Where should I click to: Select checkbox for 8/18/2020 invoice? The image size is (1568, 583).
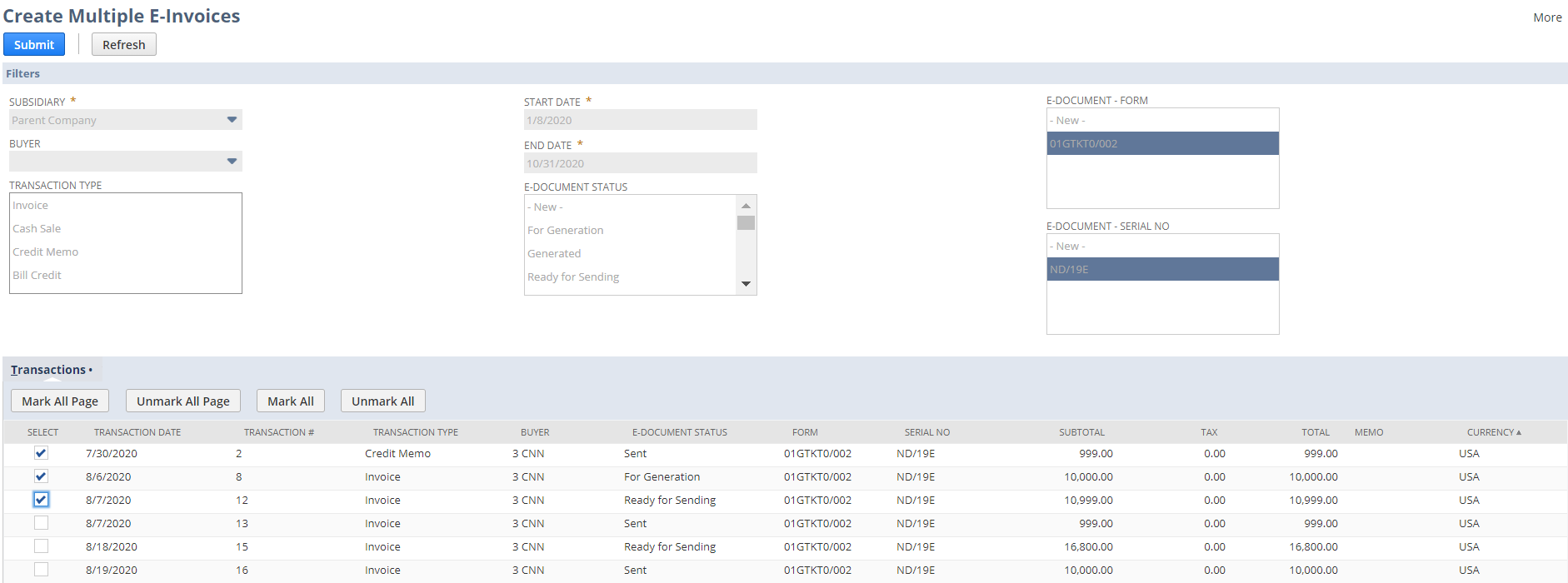coord(41,546)
